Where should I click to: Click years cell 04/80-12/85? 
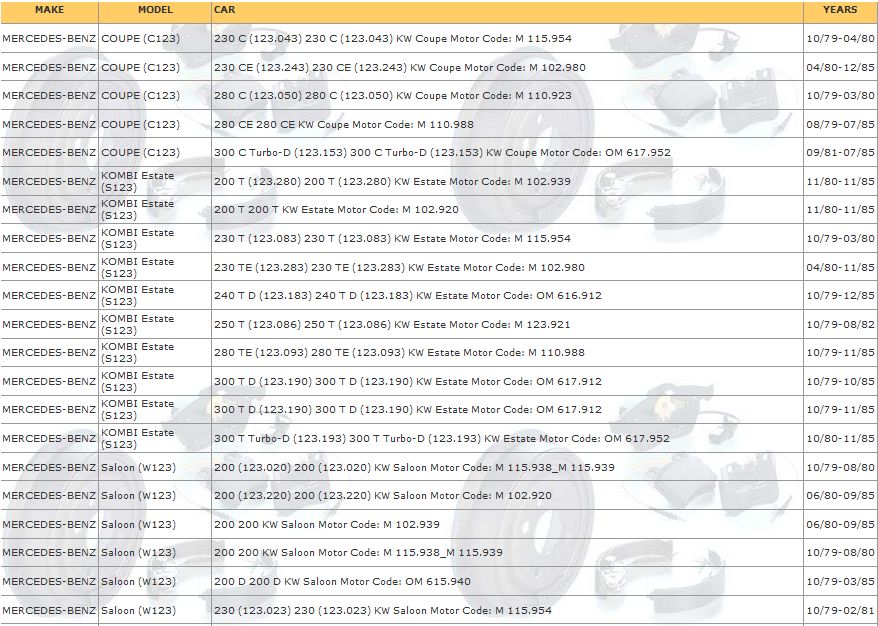point(840,68)
